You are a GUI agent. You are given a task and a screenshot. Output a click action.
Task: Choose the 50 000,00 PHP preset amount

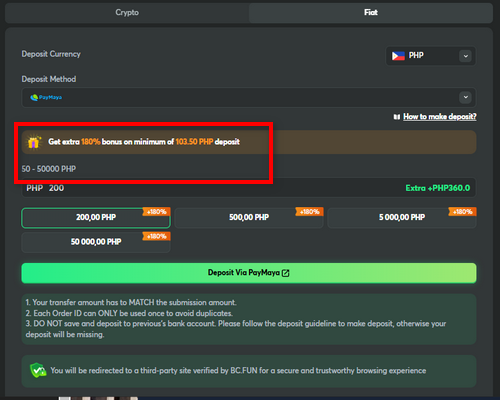pos(96,242)
